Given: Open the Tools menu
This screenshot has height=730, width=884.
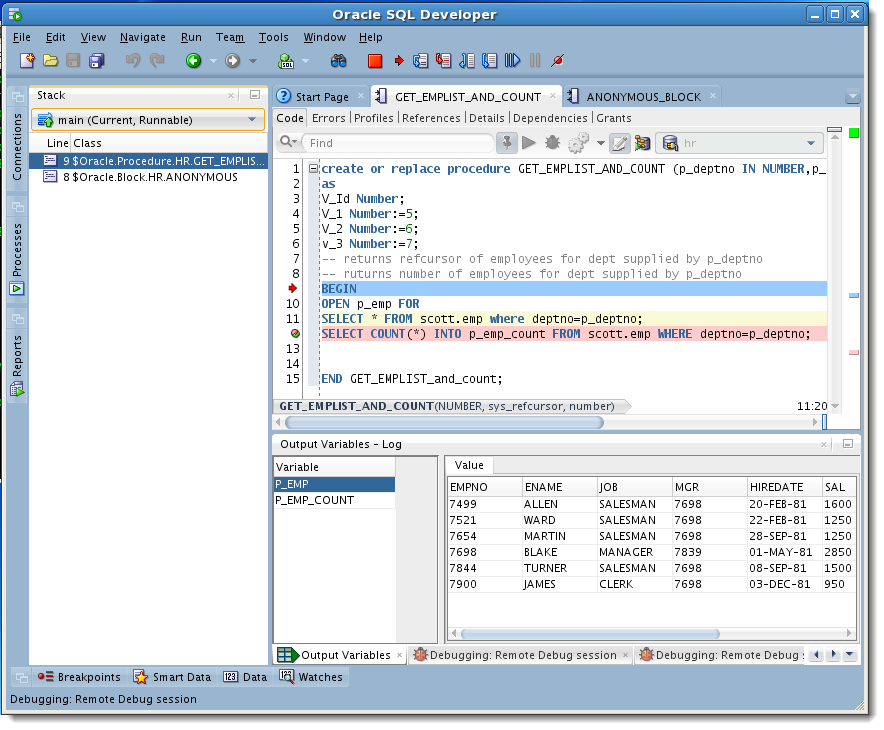Looking at the screenshot, I should click(x=273, y=37).
